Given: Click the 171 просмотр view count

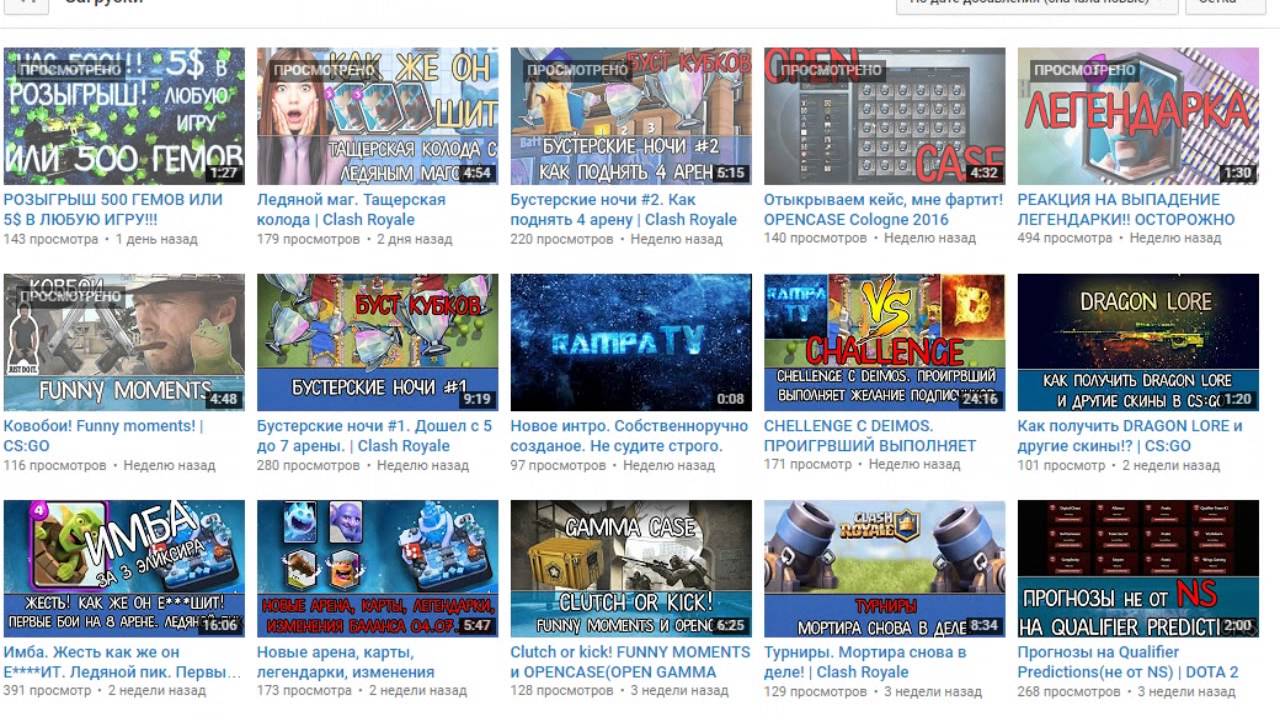Looking at the screenshot, I should click(808, 465).
